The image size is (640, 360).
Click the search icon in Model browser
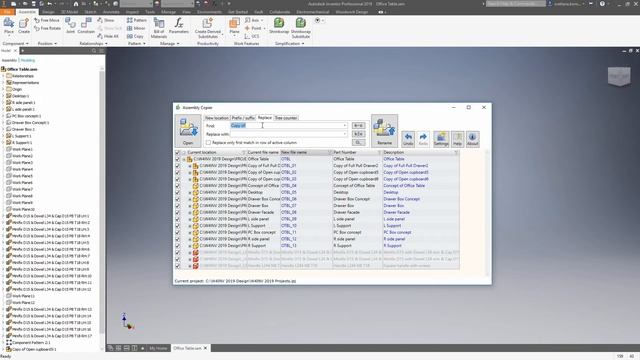[94, 51]
